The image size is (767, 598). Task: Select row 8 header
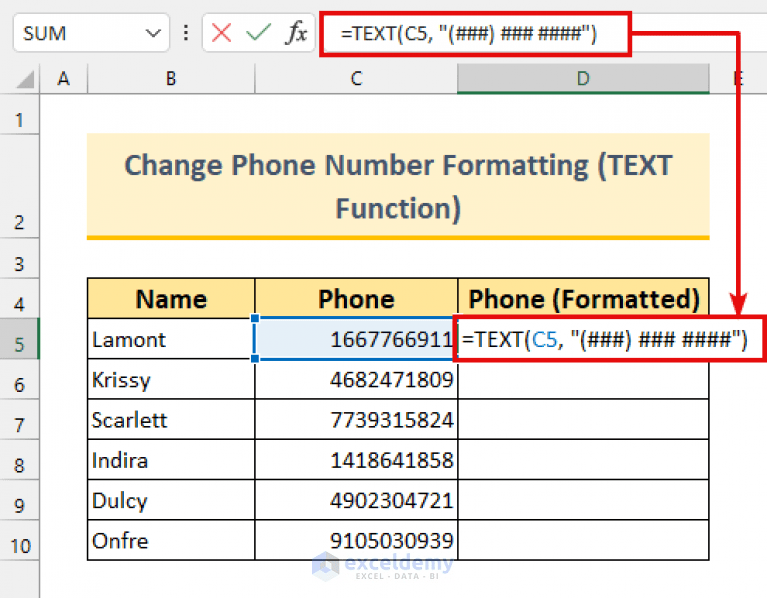(20, 459)
